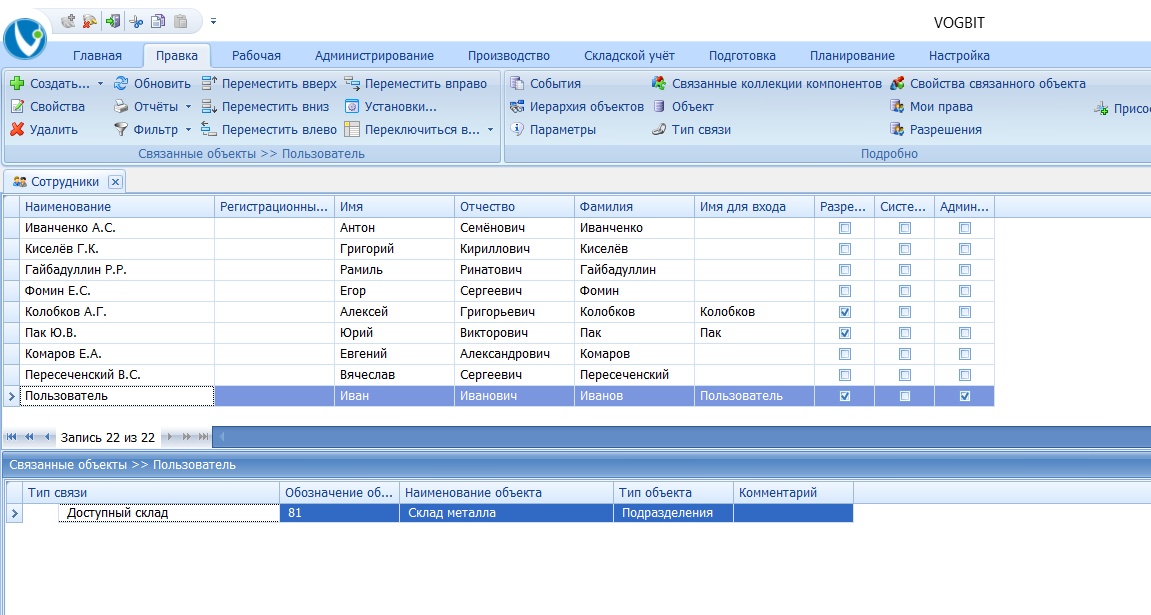Enable the permission checkbox for Иванченко А.С.
Image resolution: width=1151 pixels, height=615 pixels.
845,228
